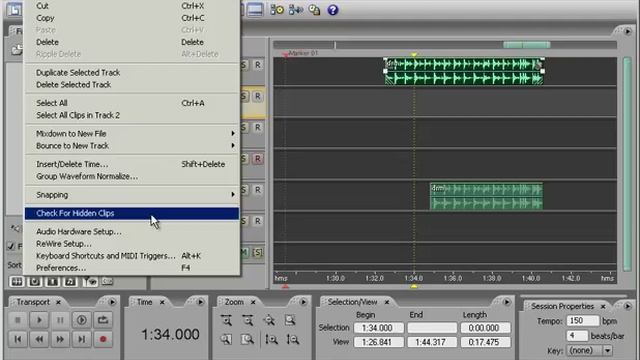Click the toolbar icon with arrows, second after view

[296, 10]
